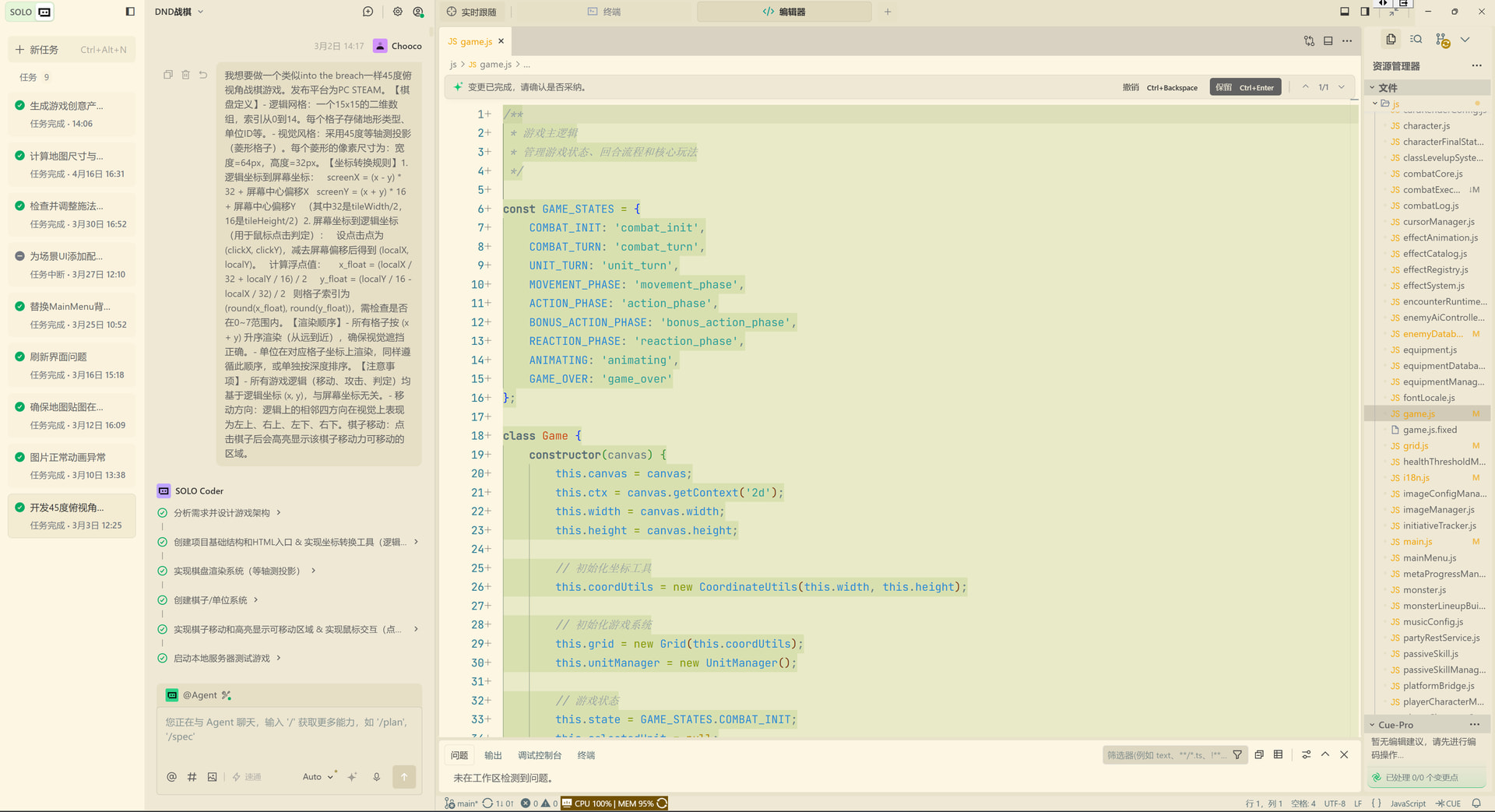This screenshot has width=1495, height=812.
Task: Toggle table view in problems panel
Action: tap(1279, 754)
